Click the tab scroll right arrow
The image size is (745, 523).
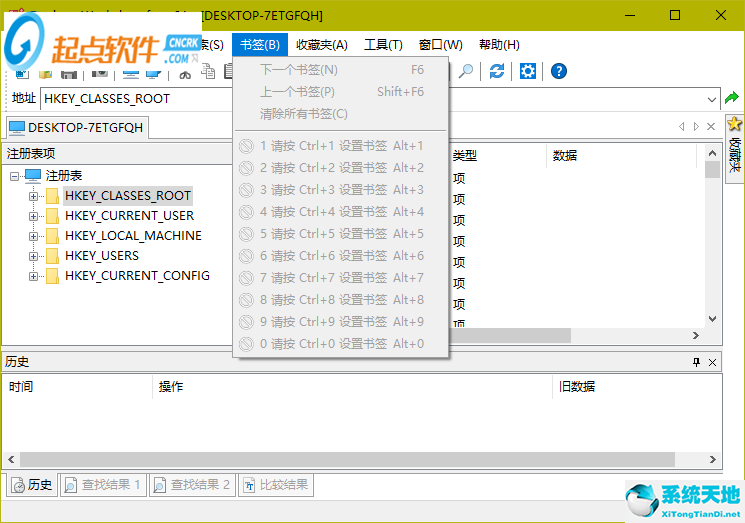point(696,126)
